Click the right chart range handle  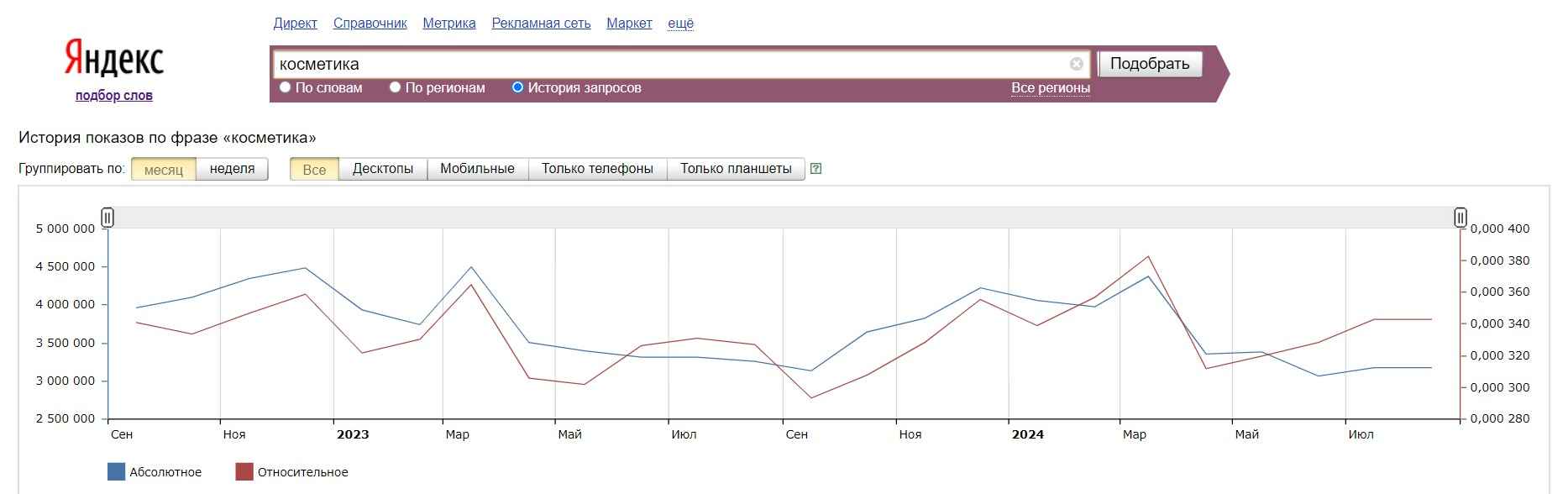click(1460, 218)
